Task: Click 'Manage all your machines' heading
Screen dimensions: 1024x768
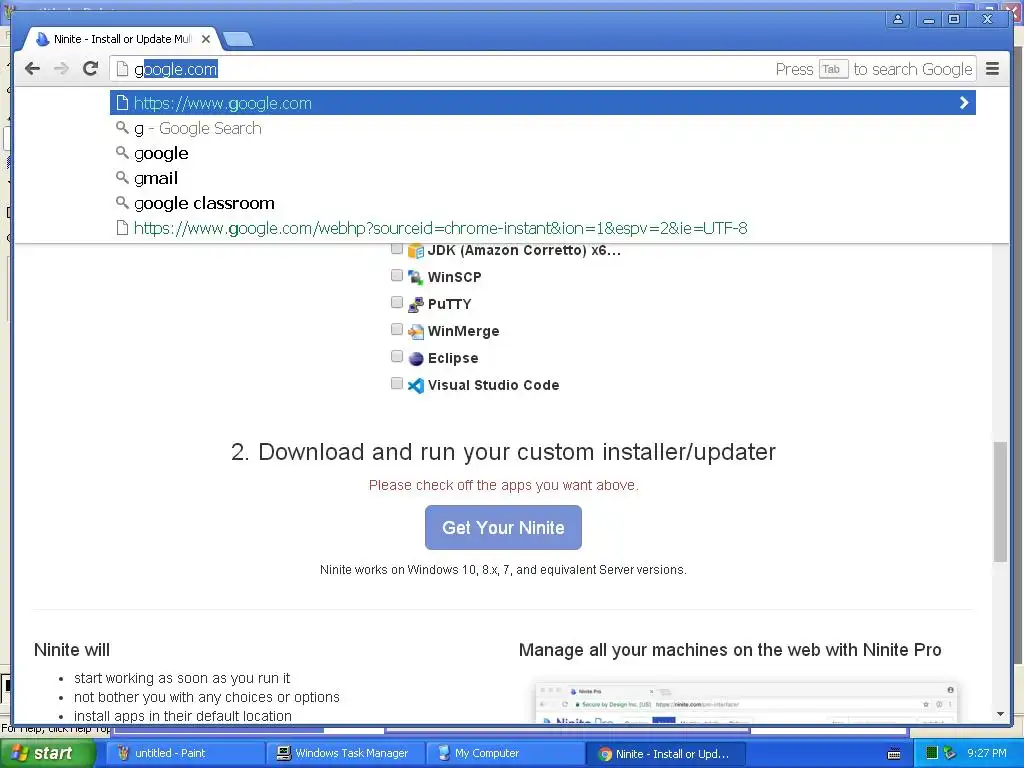Action: [x=730, y=650]
